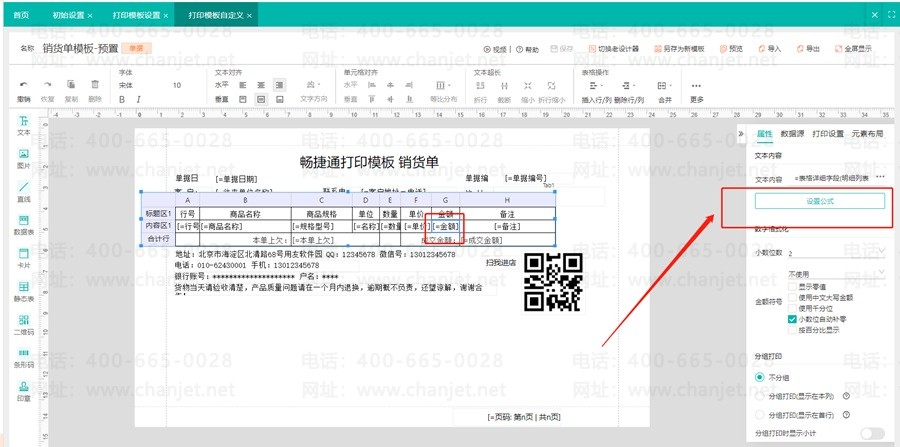Select the 文本 text tool in sidebar
Image resolution: width=900 pixels, height=447 pixels.
pos(24,126)
